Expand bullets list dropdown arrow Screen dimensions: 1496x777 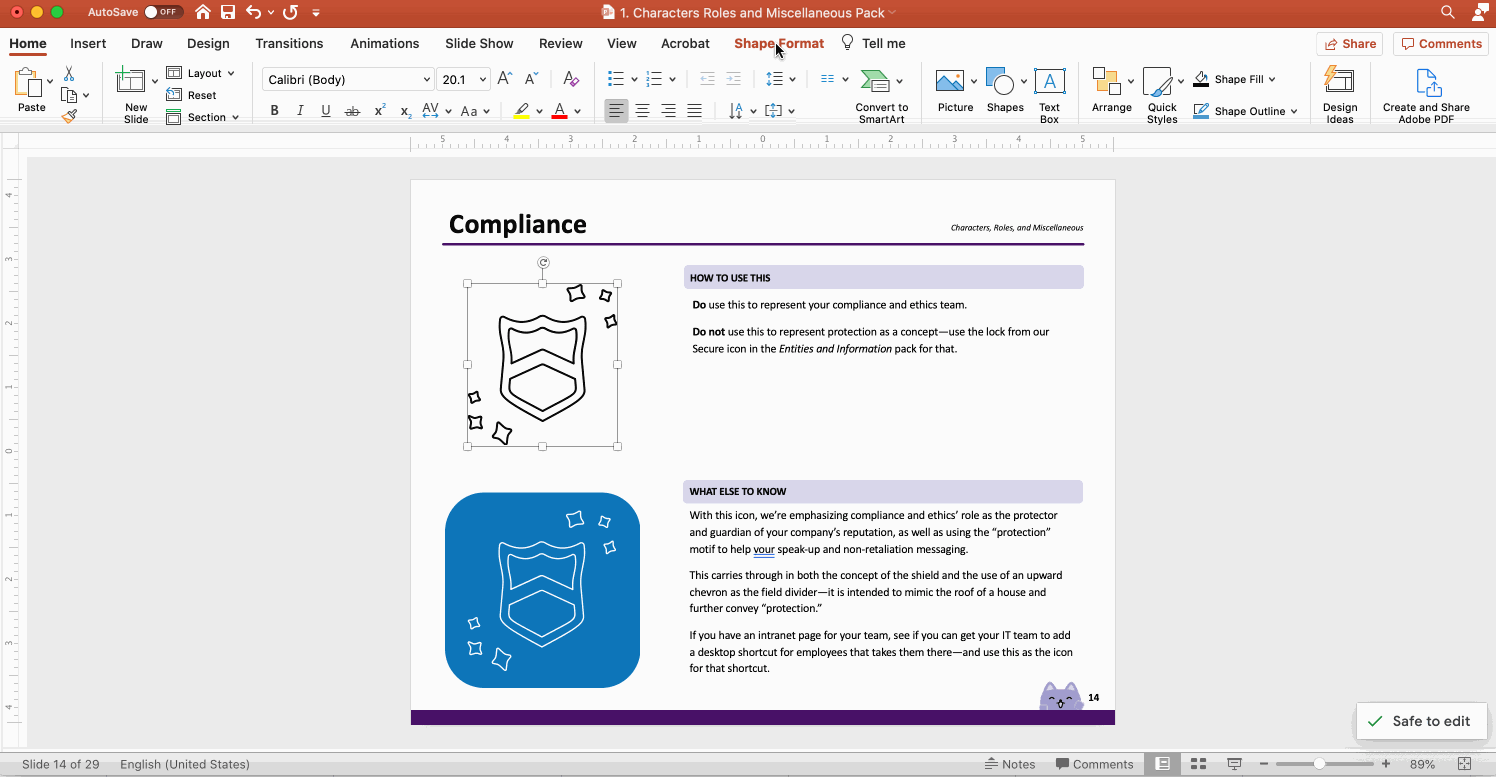tap(634, 79)
